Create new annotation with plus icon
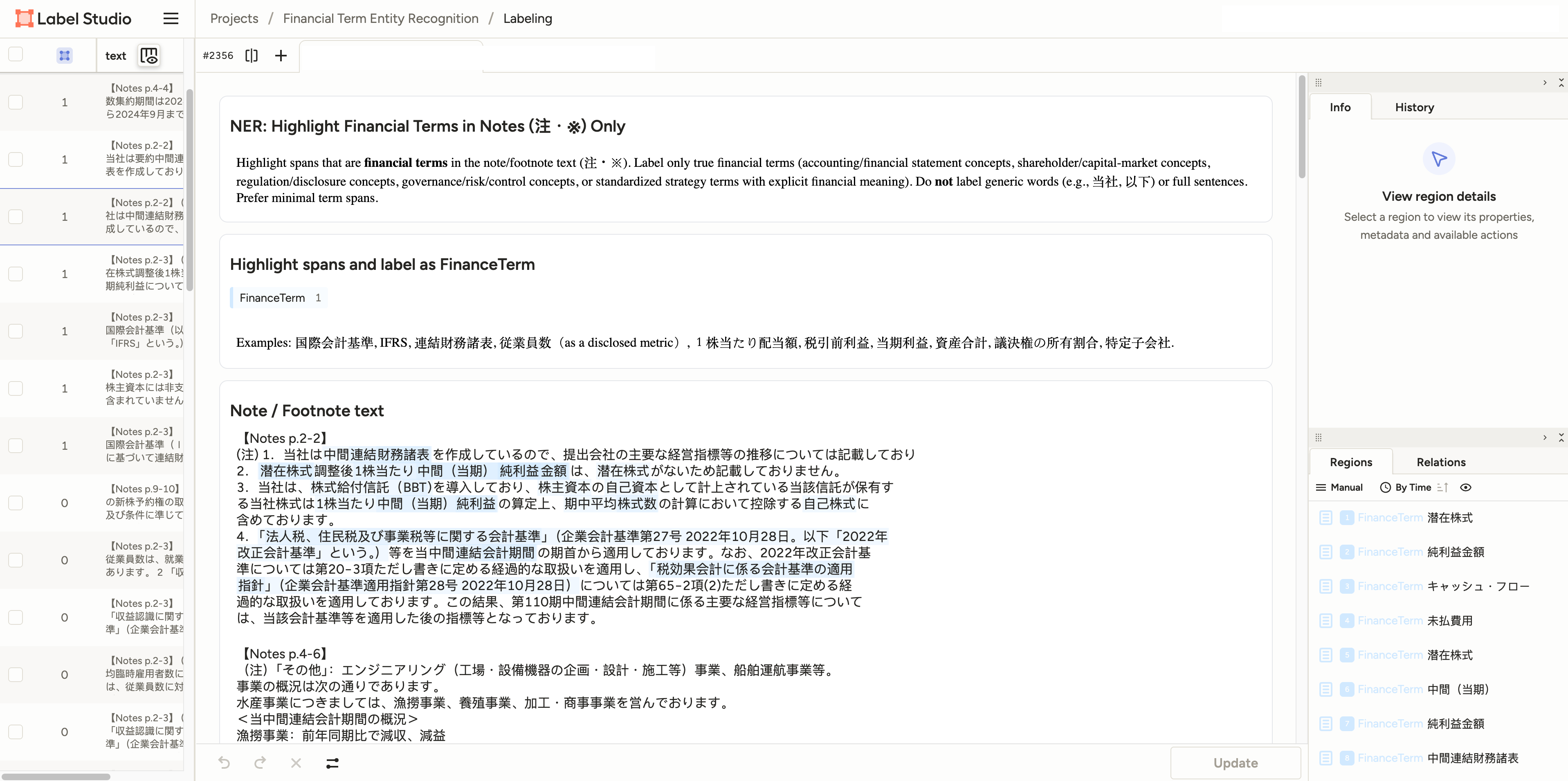 point(281,55)
